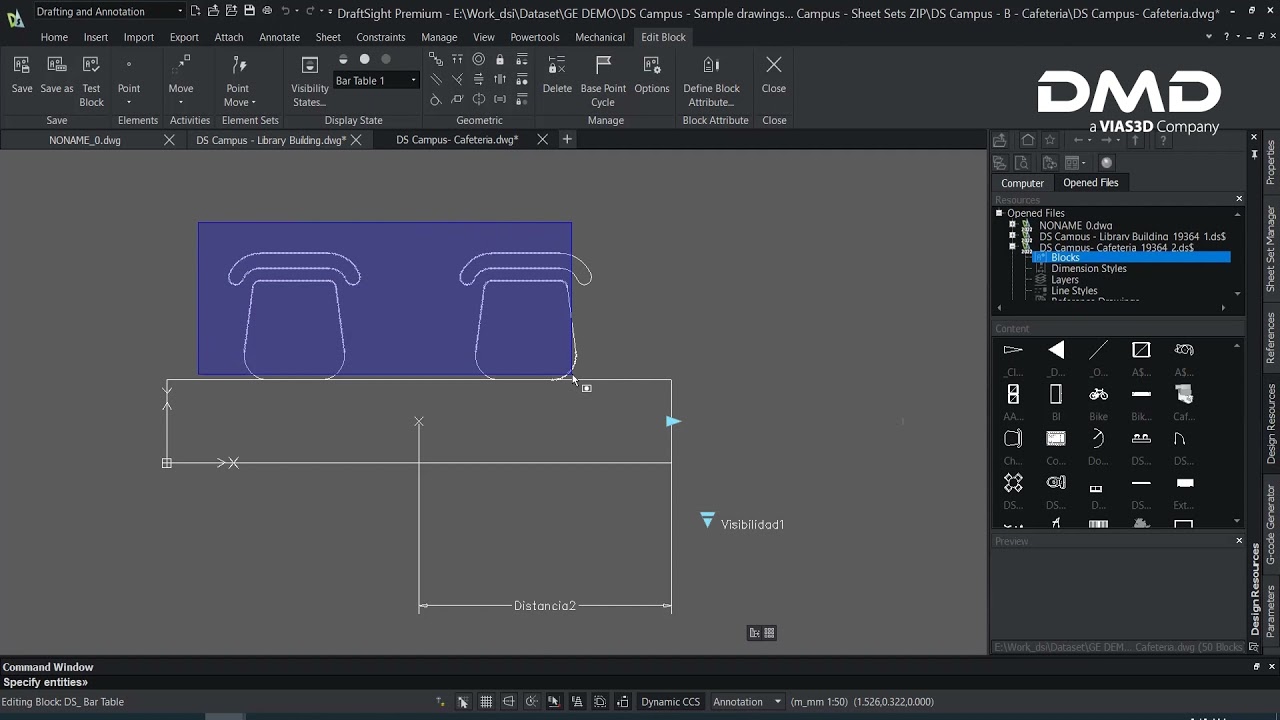The width and height of the screenshot is (1280, 720).
Task: Toggle Polar tracking in the status bar
Action: pos(531,702)
